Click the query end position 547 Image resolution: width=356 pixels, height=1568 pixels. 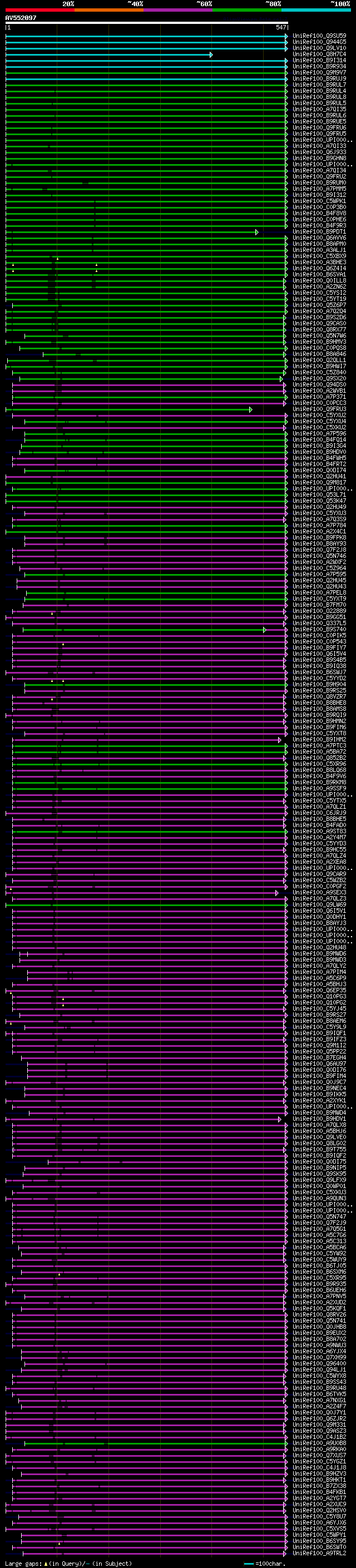pos(280,27)
